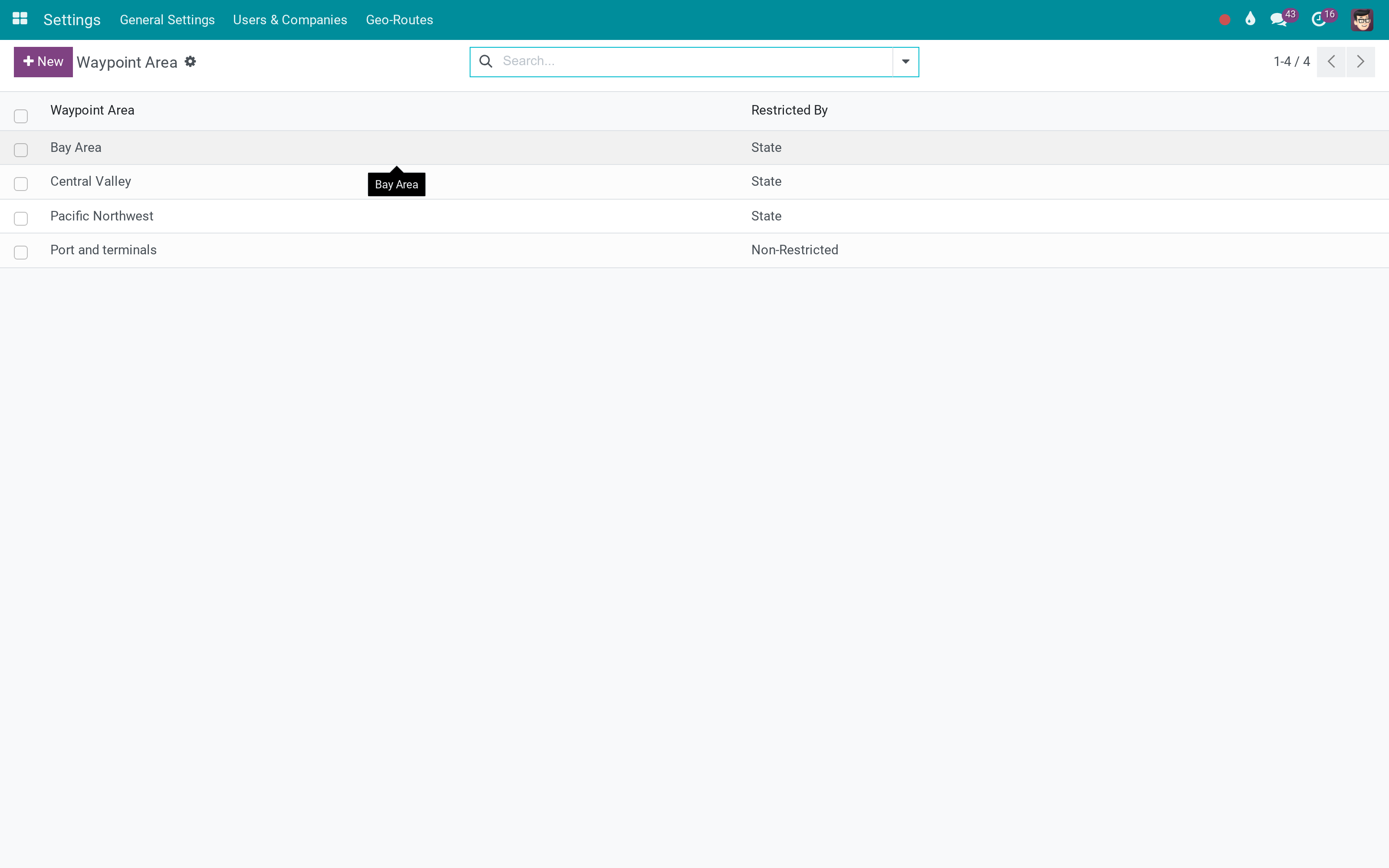
Task: Click State in the Bay Area row
Action: click(766, 148)
